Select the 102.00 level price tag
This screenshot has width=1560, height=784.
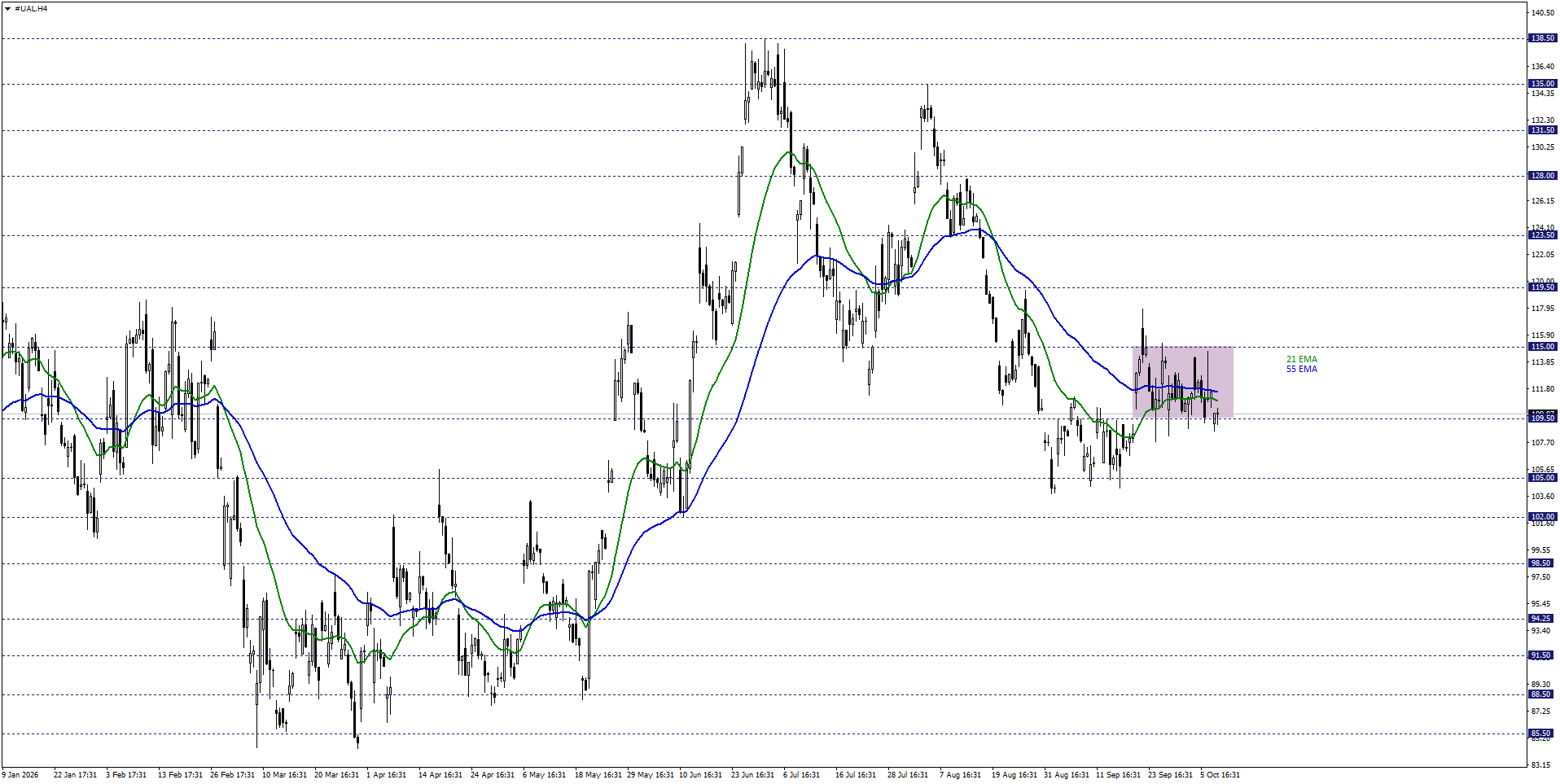[x=1543, y=517]
